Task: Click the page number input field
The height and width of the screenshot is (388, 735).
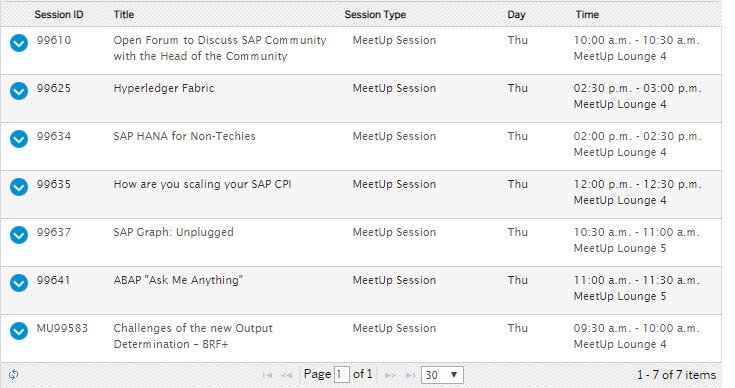Action: 341,375
